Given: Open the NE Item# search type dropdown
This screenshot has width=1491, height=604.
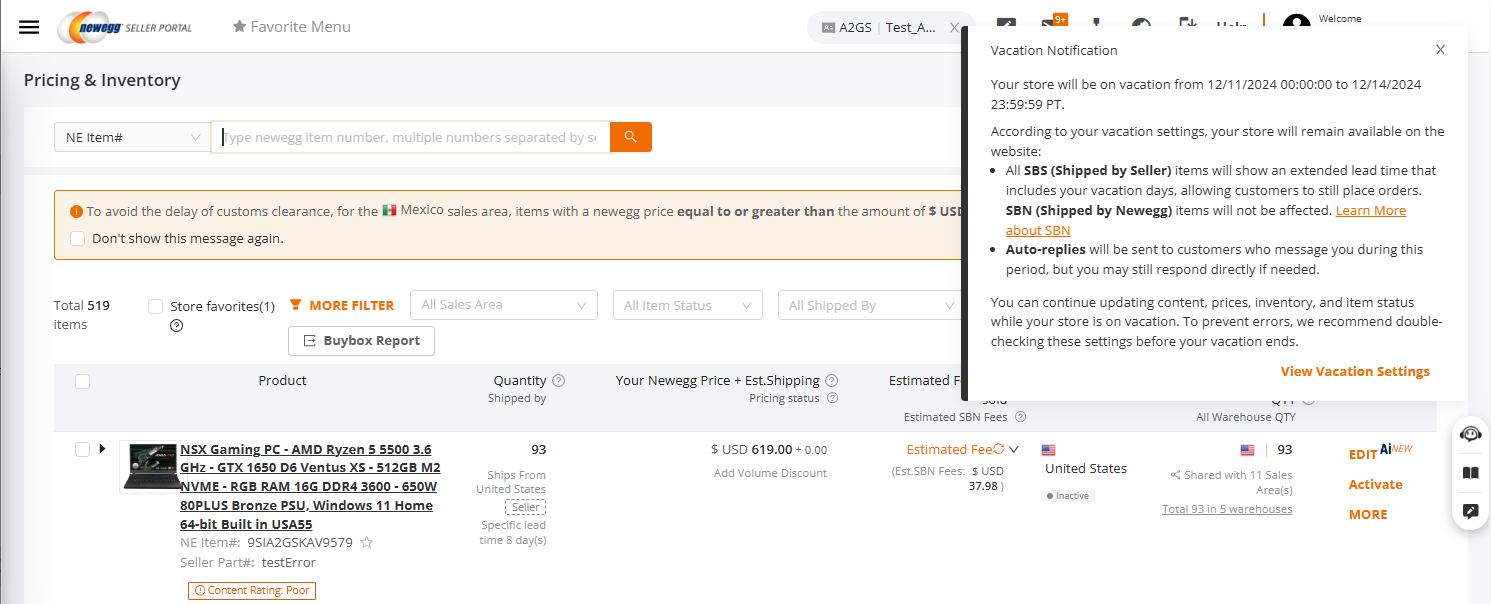Looking at the screenshot, I should [132, 137].
